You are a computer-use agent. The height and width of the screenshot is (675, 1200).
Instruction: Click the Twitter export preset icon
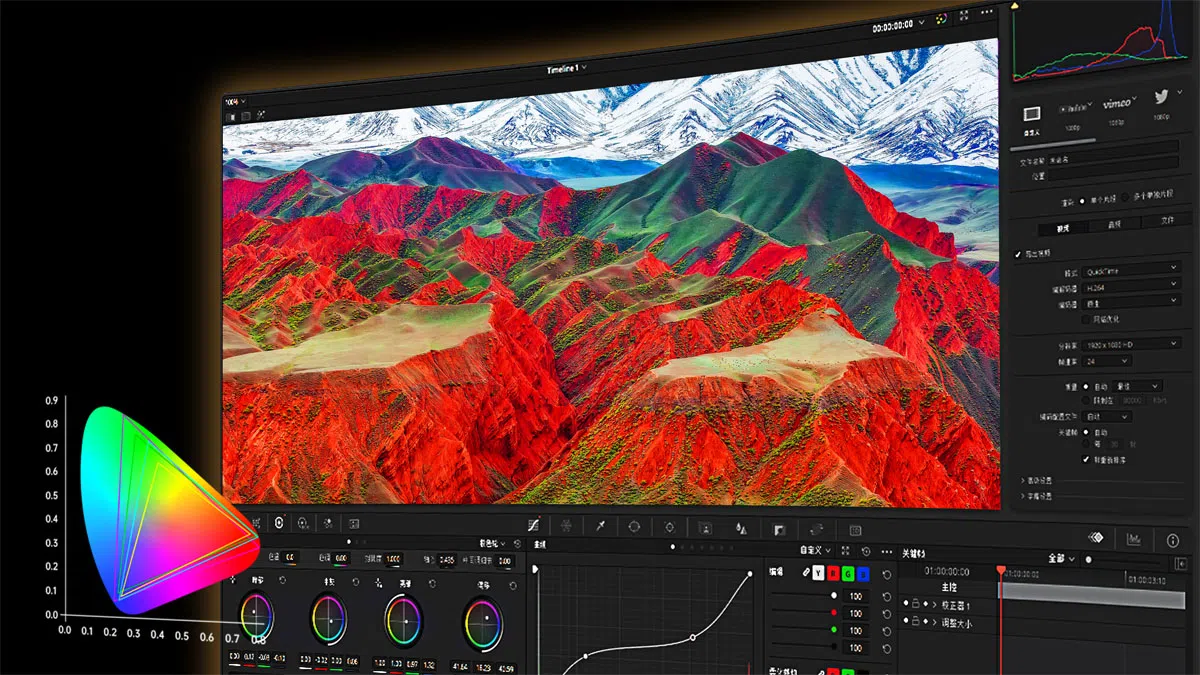pyautogui.click(x=1160, y=95)
